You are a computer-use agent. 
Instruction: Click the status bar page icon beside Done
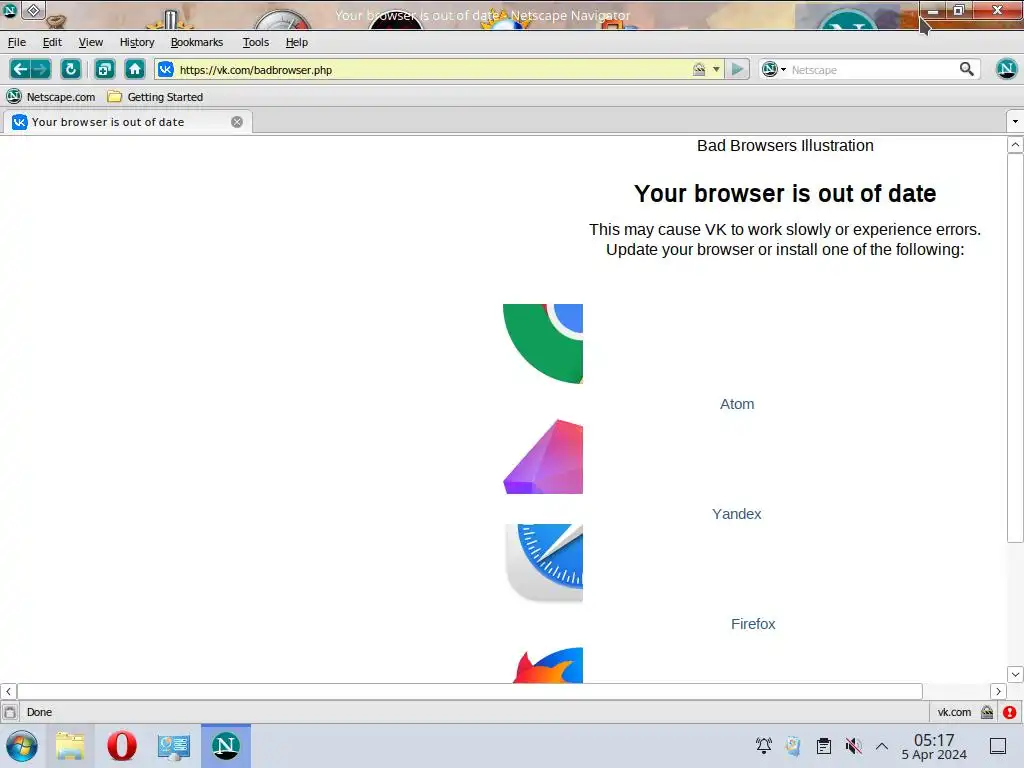coord(10,712)
